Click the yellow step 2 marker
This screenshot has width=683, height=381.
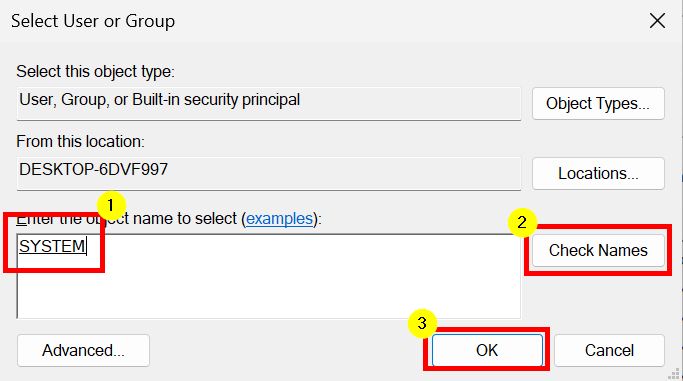(x=522, y=223)
